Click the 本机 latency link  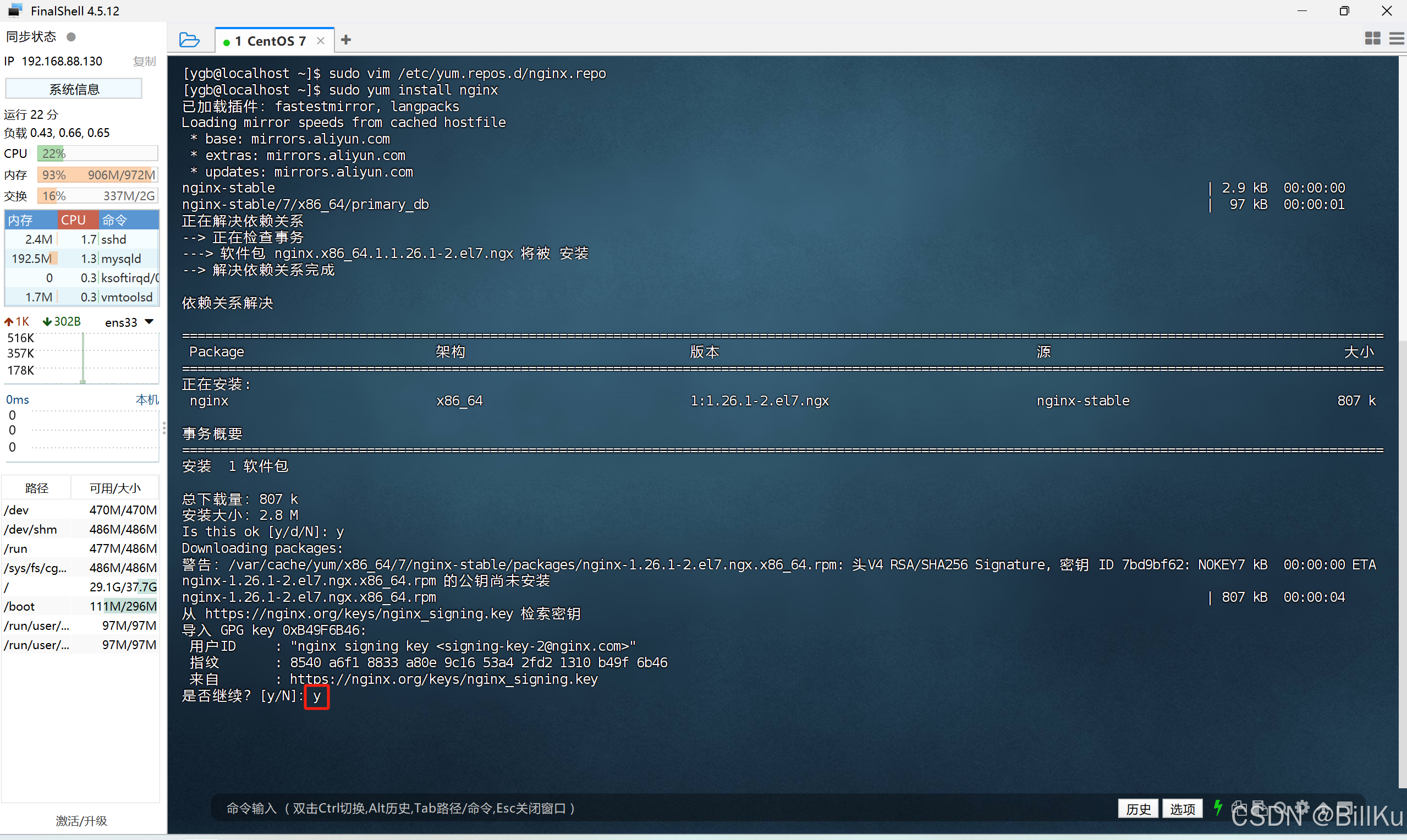[x=147, y=399]
